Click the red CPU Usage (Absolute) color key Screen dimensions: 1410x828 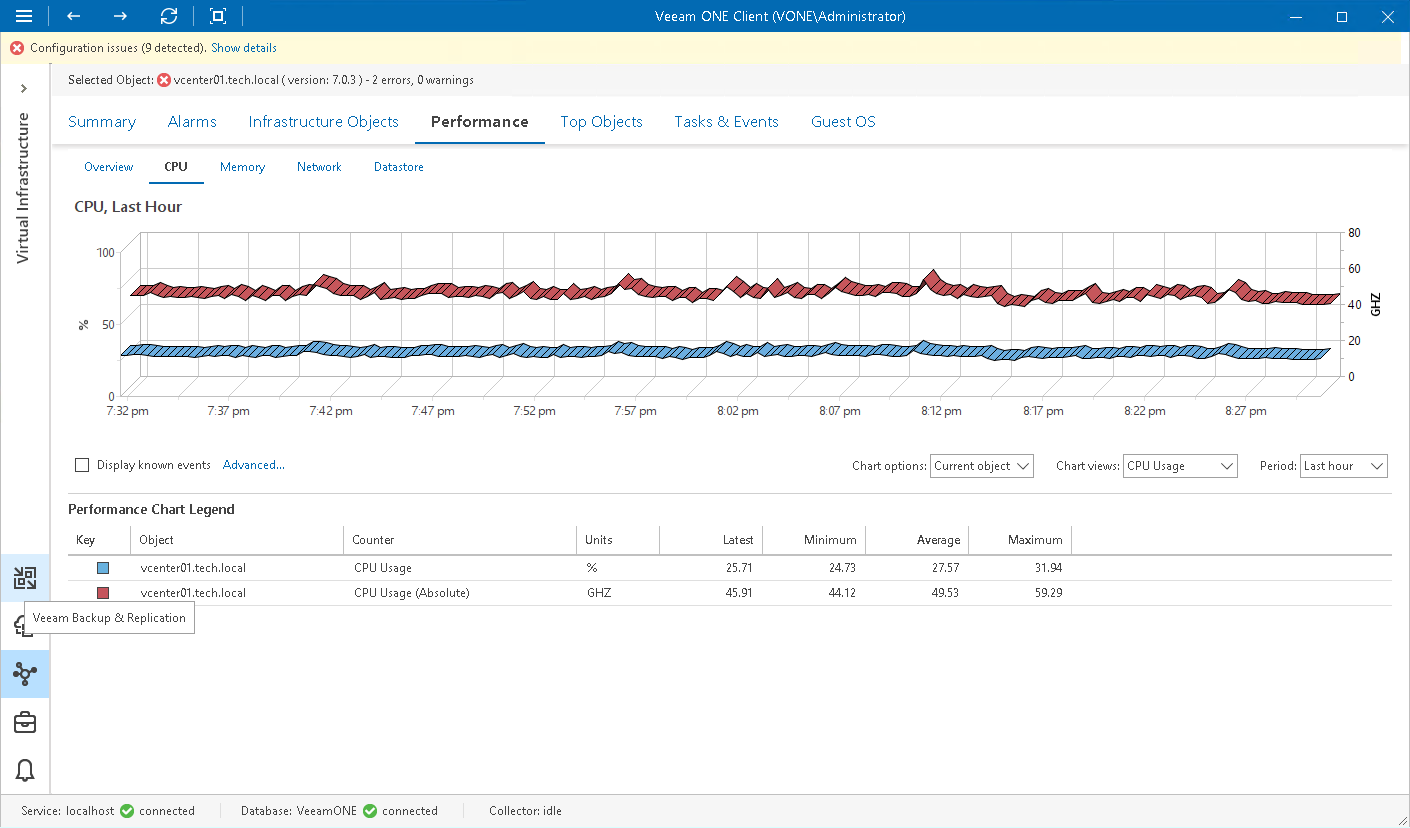pos(103,593)
